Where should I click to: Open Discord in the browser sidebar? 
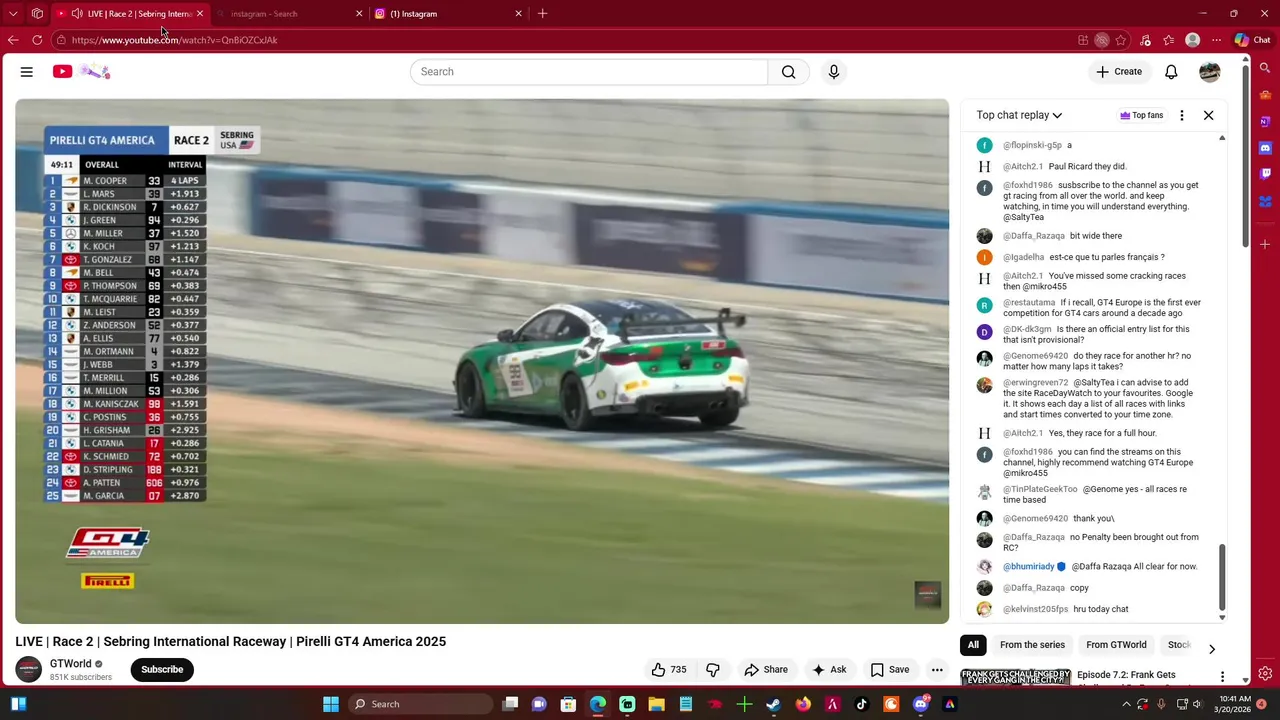tap(1265, 148)
